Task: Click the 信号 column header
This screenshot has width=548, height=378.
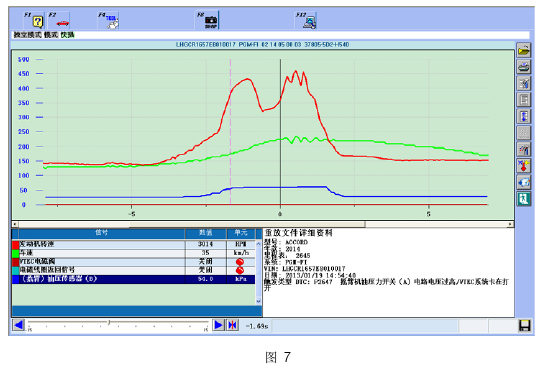Action: (102, 233)
